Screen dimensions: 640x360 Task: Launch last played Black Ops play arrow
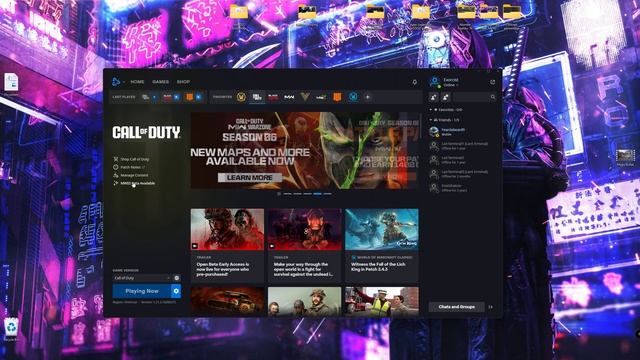[x=177, y=97]
